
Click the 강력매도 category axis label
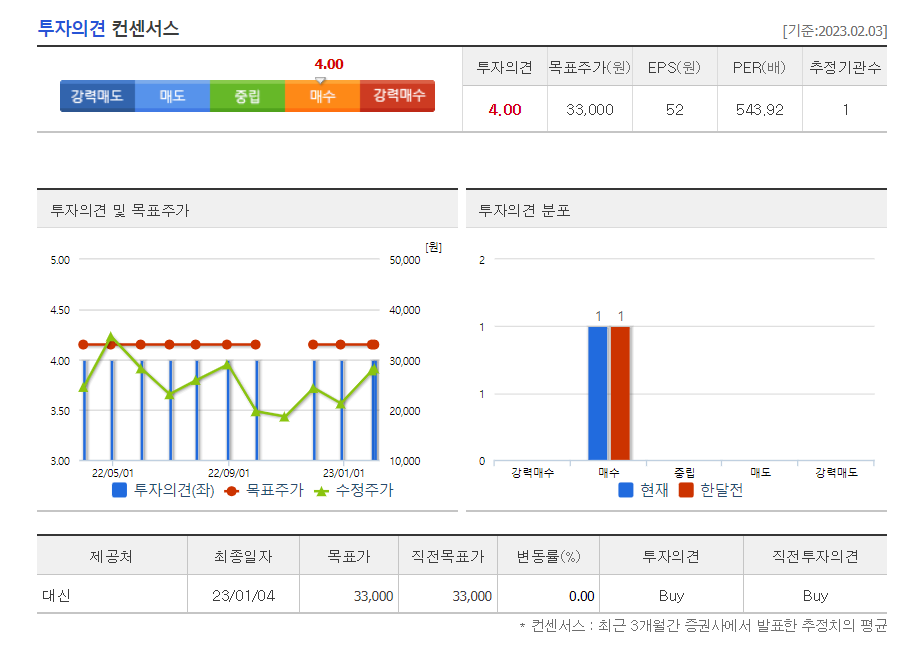(x=836, y=472)
